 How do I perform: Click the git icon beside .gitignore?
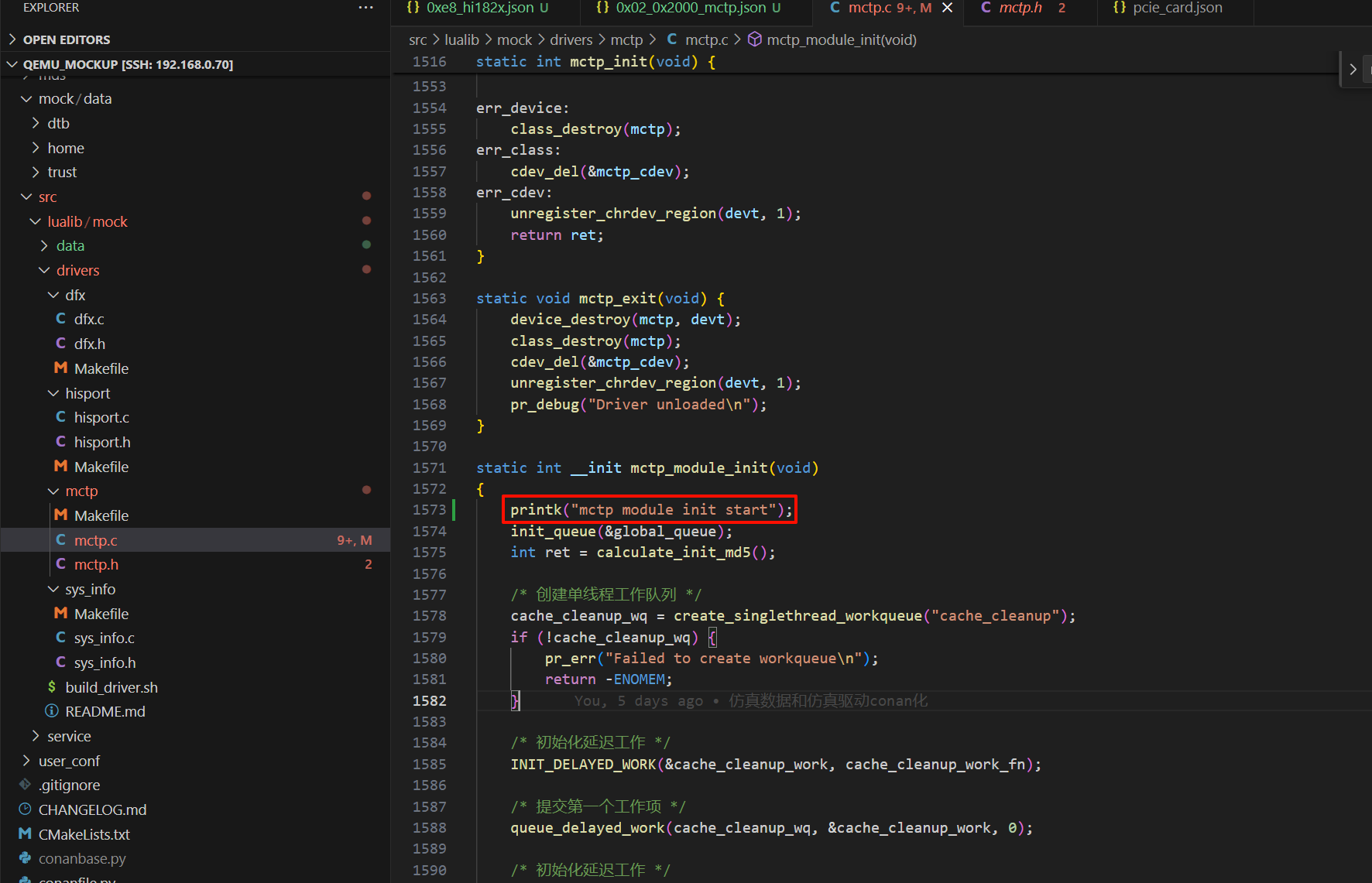pyautogui.click(x=26, y=785)
